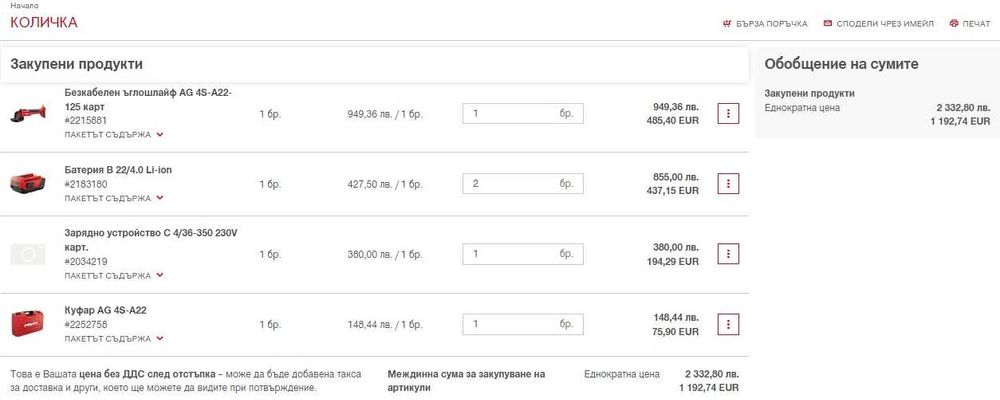1000x400 pixels.
Task: Click Междинна сума за закупуване на артикули label
Action: [x=466, y=381]
